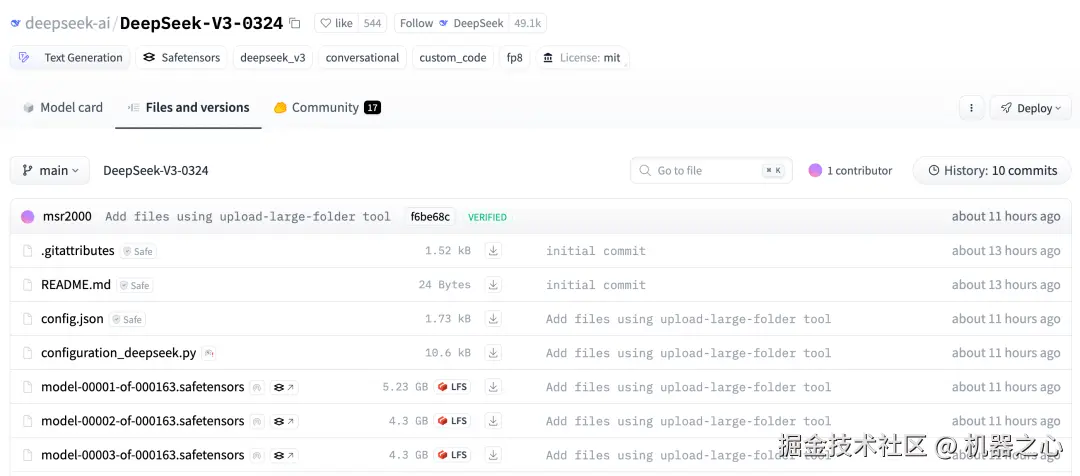Switch to the Community tab

coord(327,107)
